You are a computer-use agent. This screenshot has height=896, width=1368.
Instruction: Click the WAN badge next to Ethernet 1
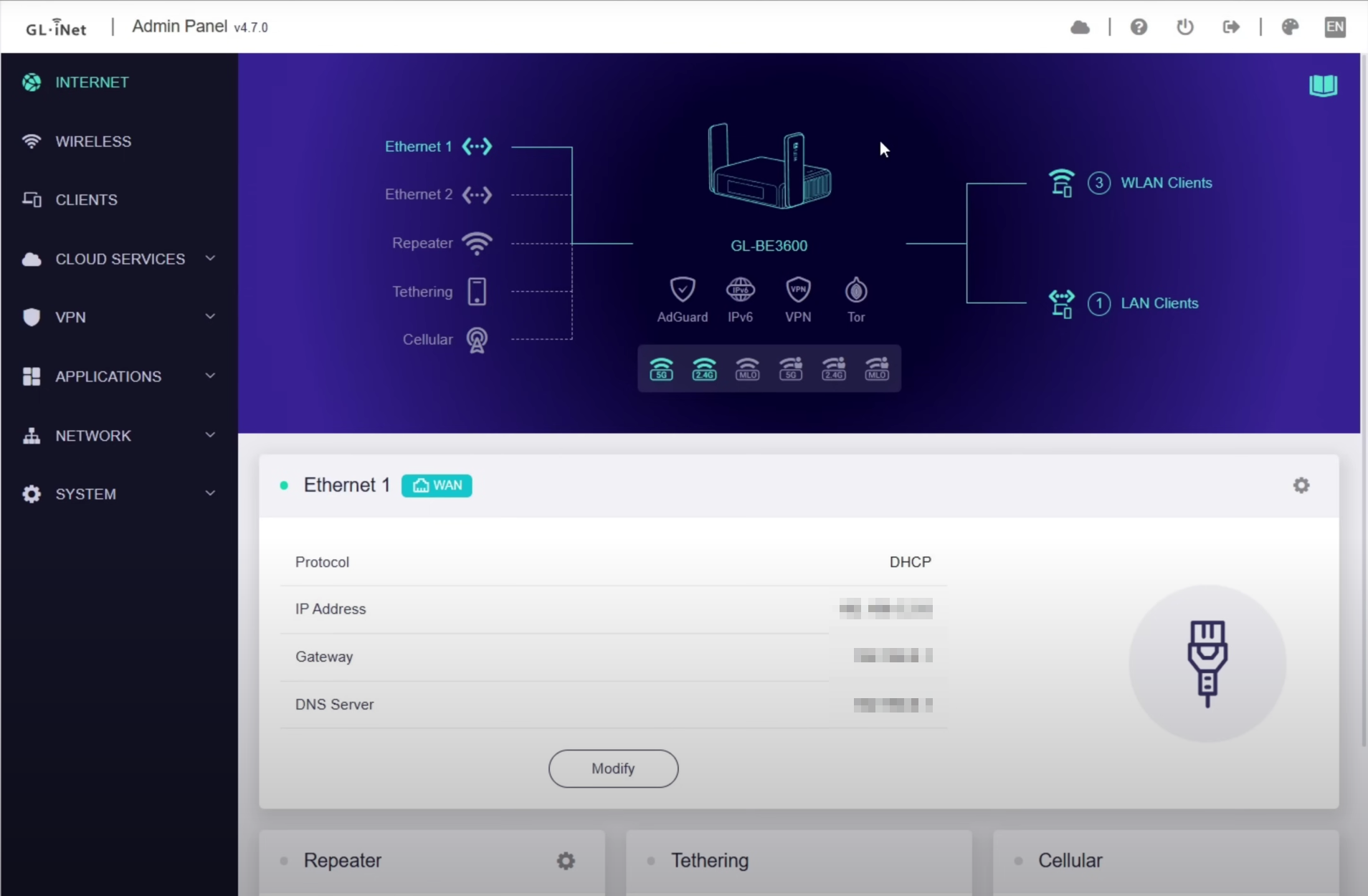pos(437,485)
